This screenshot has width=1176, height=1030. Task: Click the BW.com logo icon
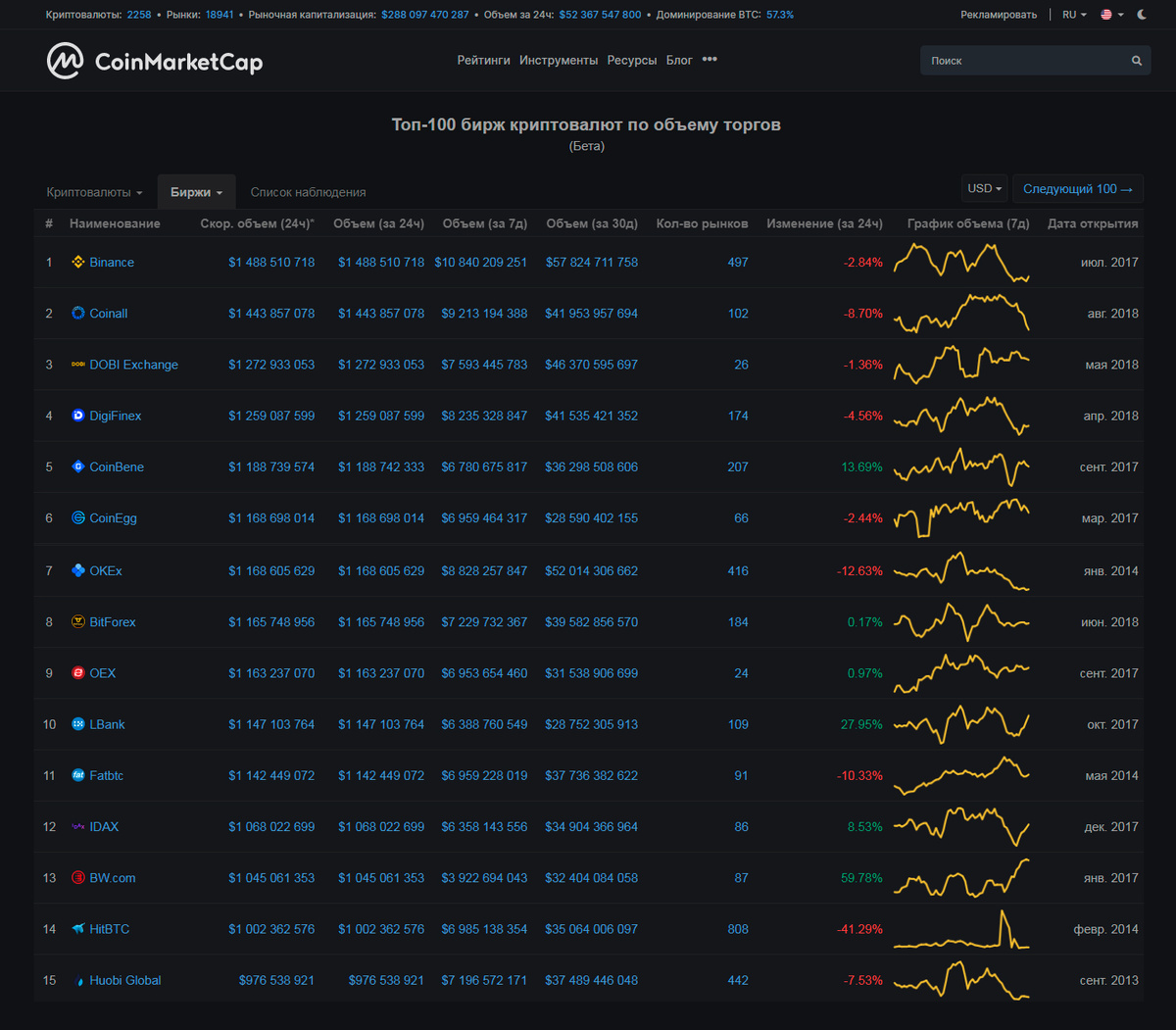(78, 877)
